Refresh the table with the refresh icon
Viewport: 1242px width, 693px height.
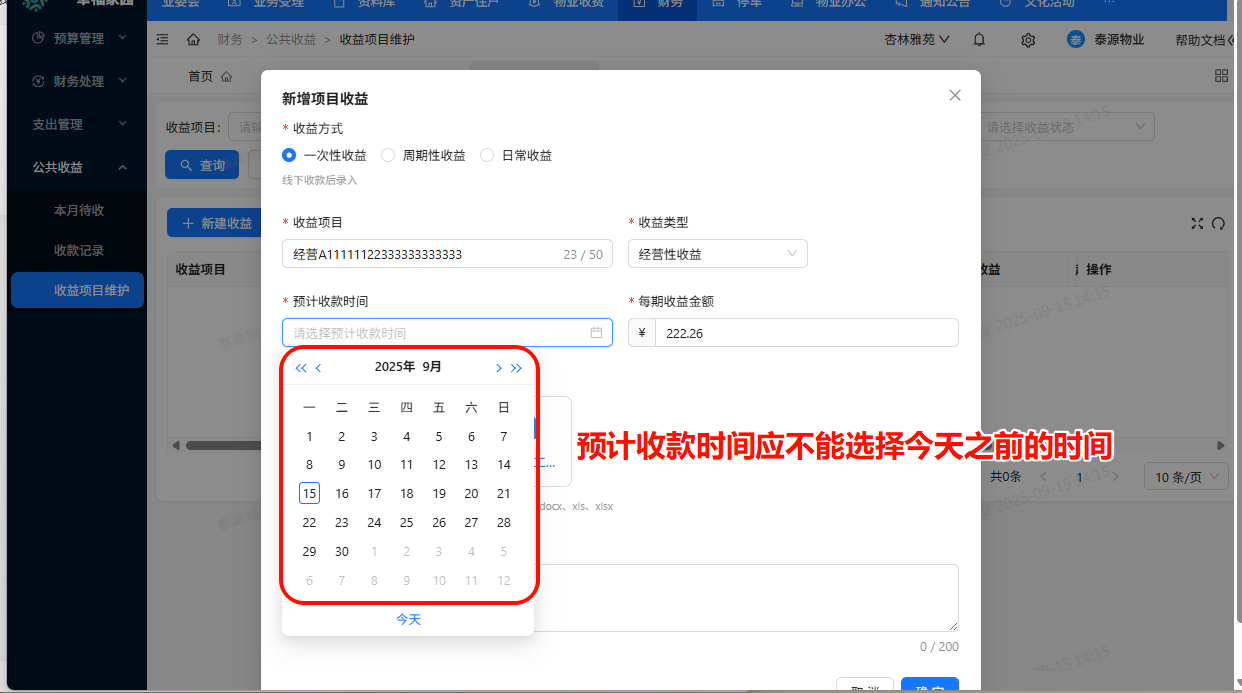pos(1219,224)
